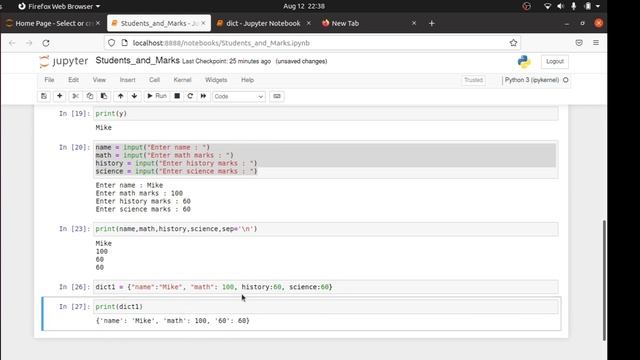Open a new browser tab with plus

(431, 23)
